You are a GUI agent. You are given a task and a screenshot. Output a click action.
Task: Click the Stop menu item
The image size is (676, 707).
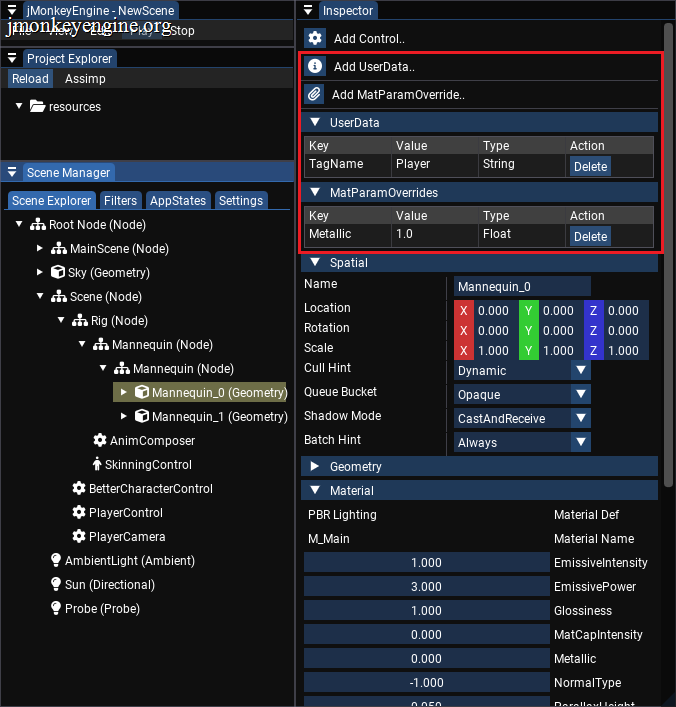(182, 31)
